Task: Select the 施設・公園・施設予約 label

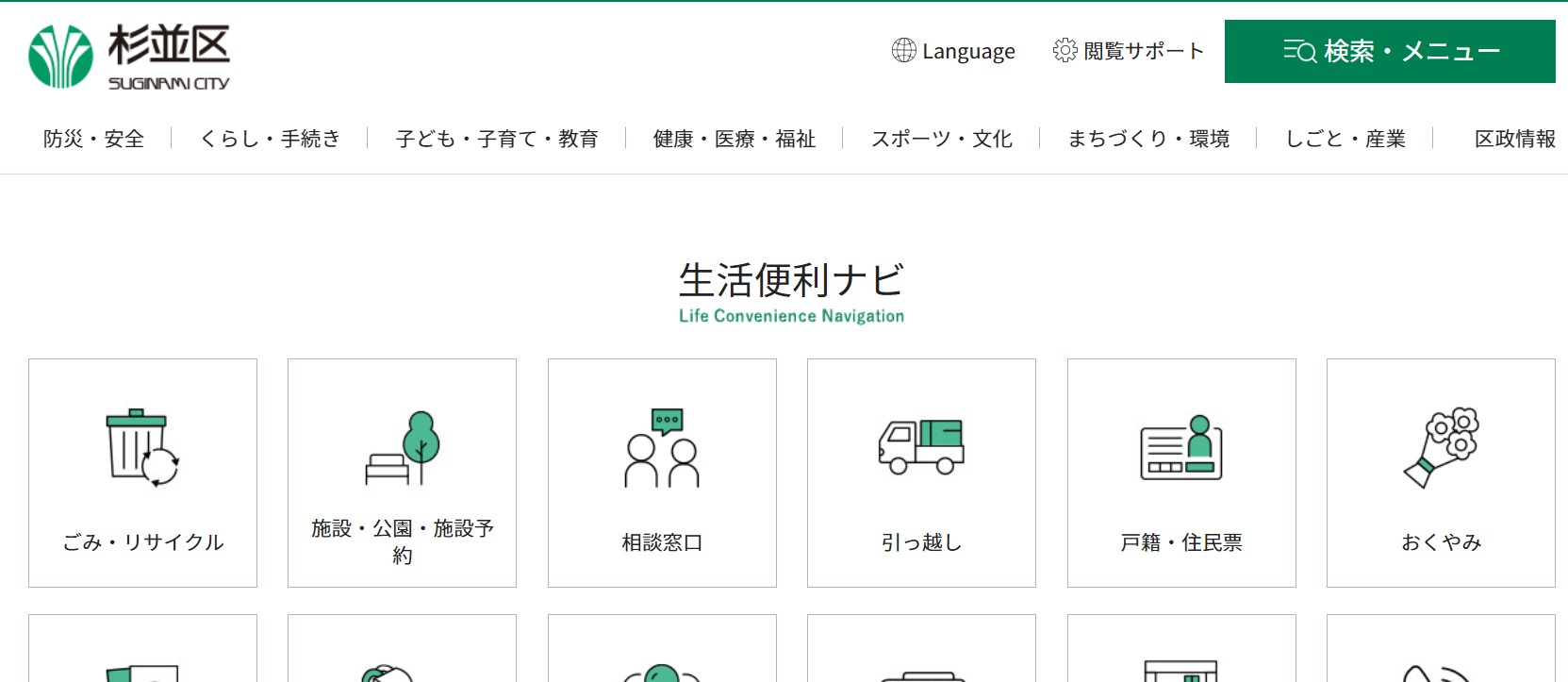Action: (x=403, y=541)
